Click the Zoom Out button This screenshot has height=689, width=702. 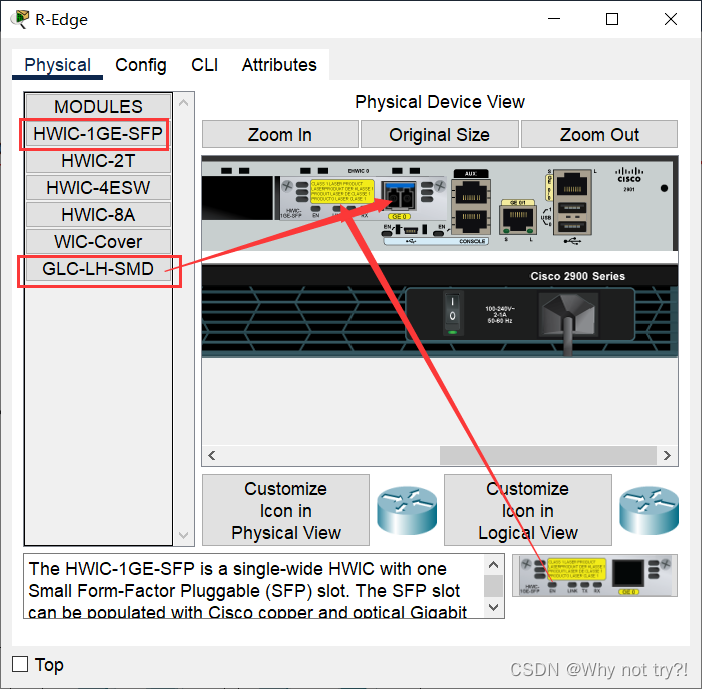pyautogui.click(x=599, y=134)
